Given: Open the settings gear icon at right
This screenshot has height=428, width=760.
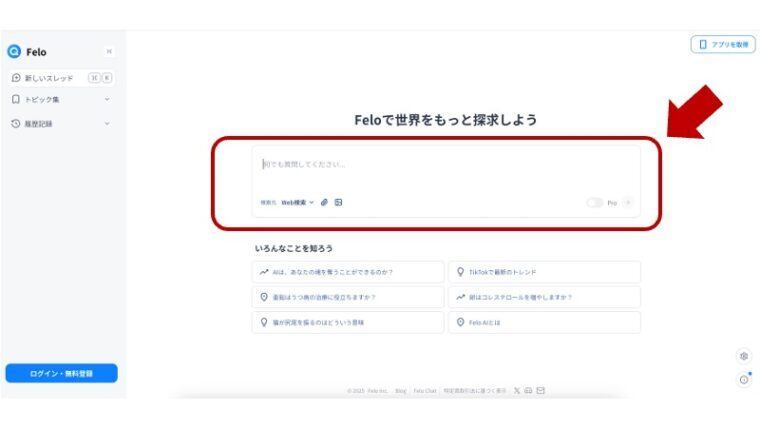Looking at the screenshot, I should coord(744,356).
